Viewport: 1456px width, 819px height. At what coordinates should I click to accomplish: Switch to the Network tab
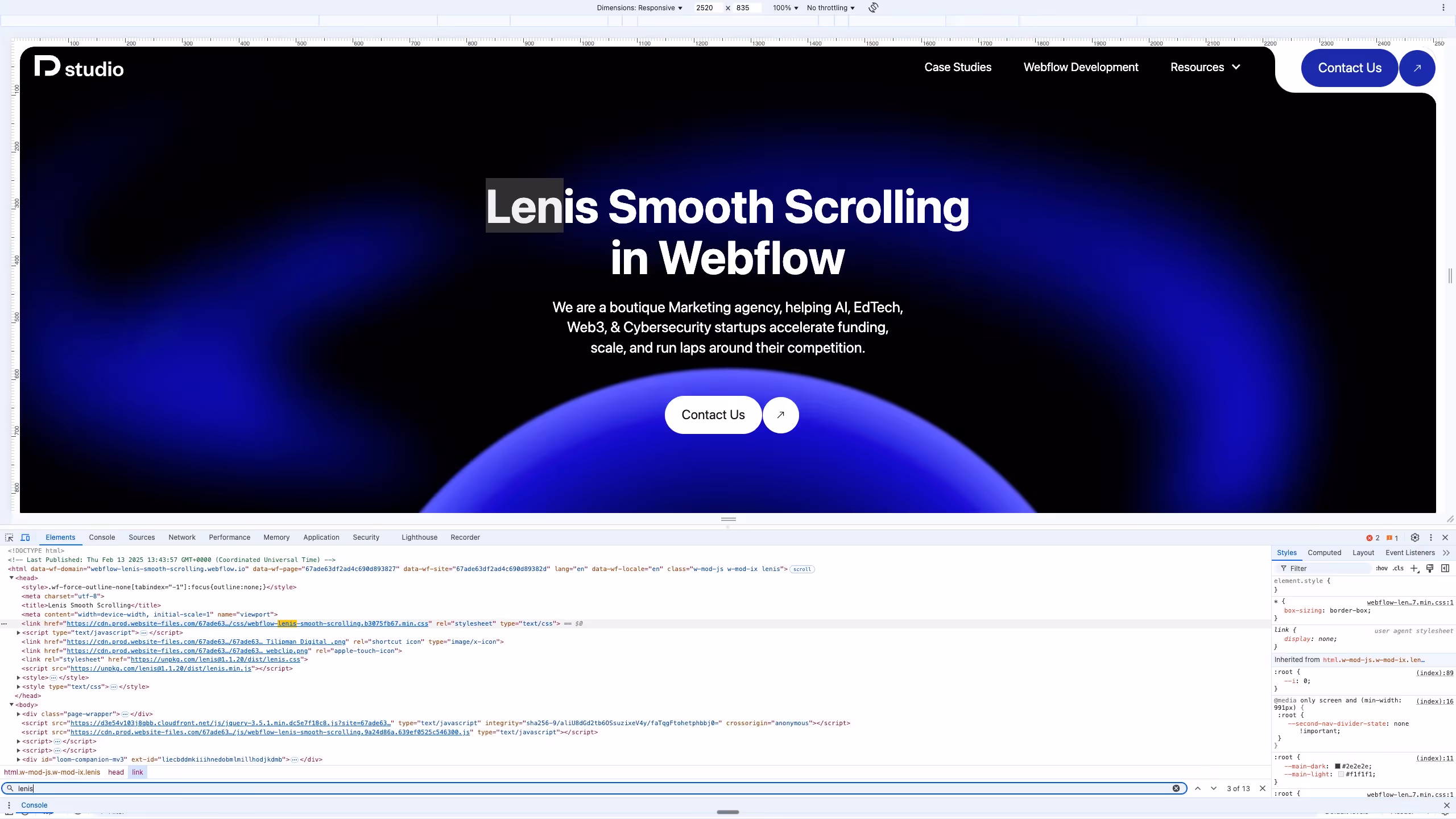[181, 537]
